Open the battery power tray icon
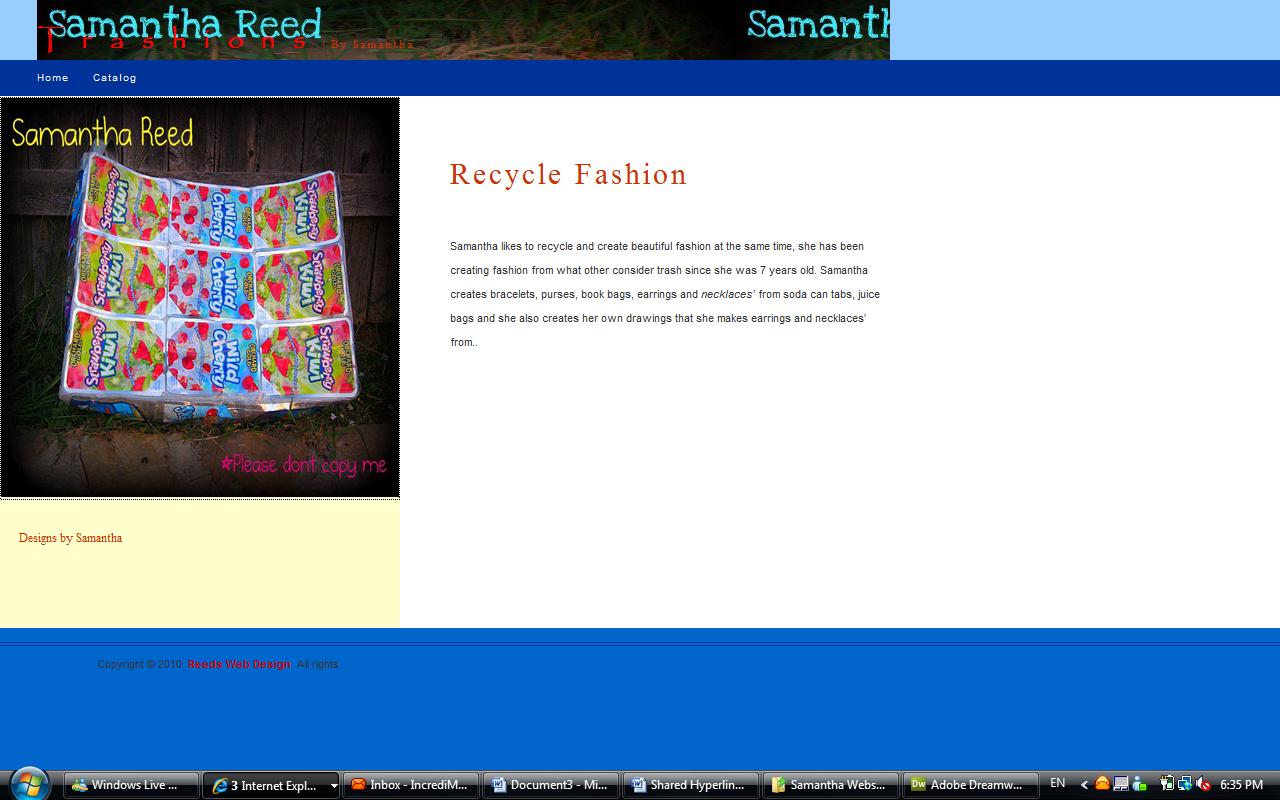 click(x=1167, y=784)
